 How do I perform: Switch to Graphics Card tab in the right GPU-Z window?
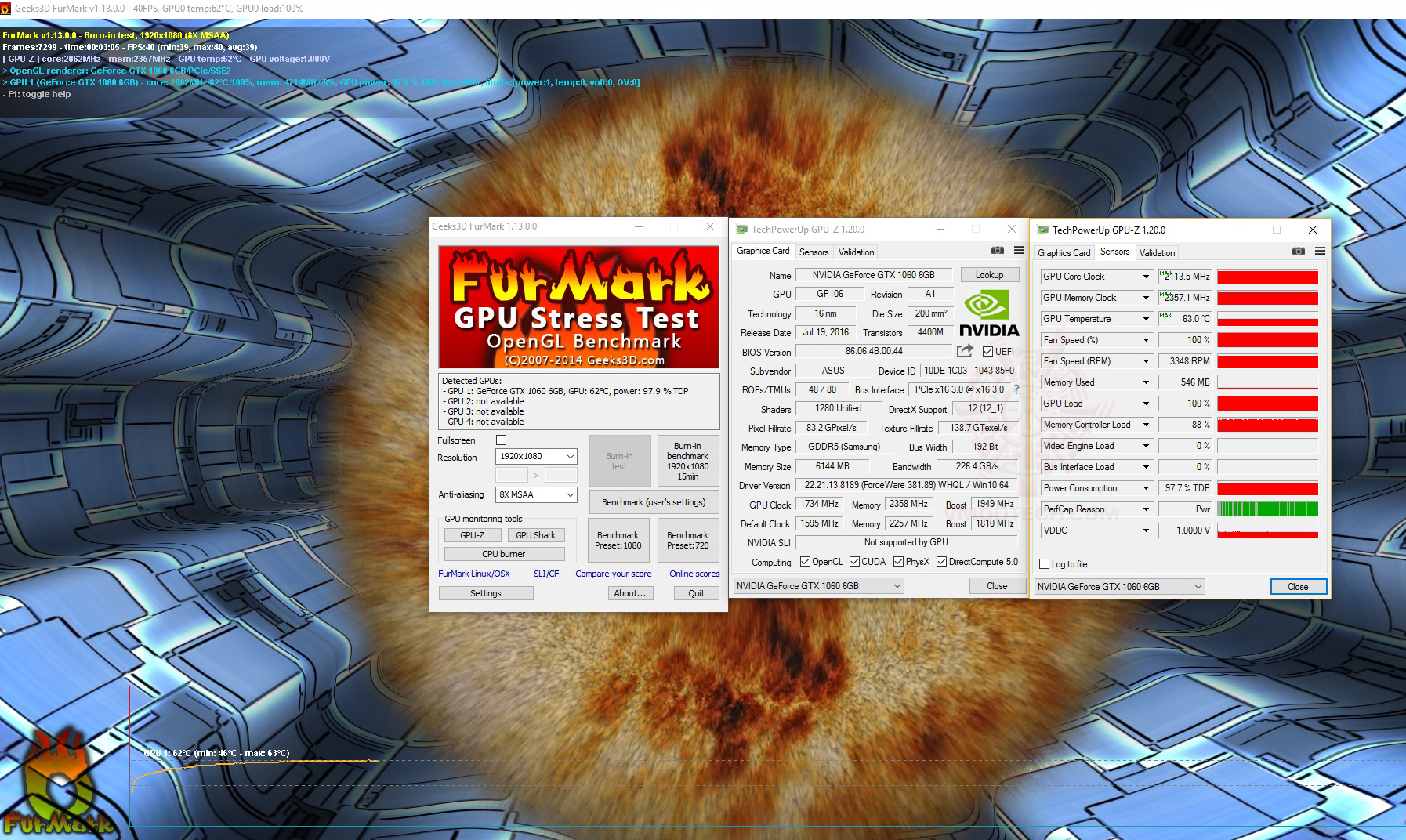pos(1064,252)
